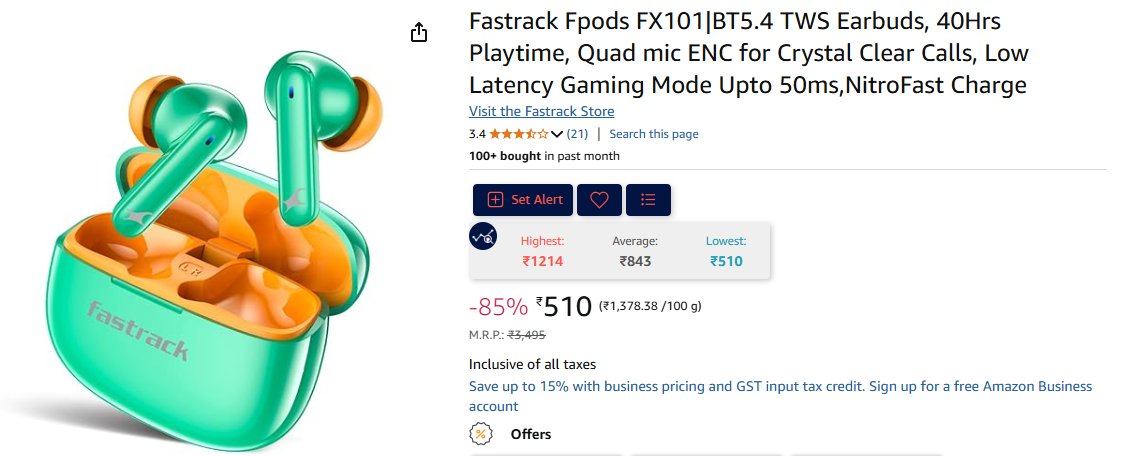Viewport: 1129px width, 456px height.
Task: Click the struck-through M.R.P. ₹3,495
Action: click(526, 334)
